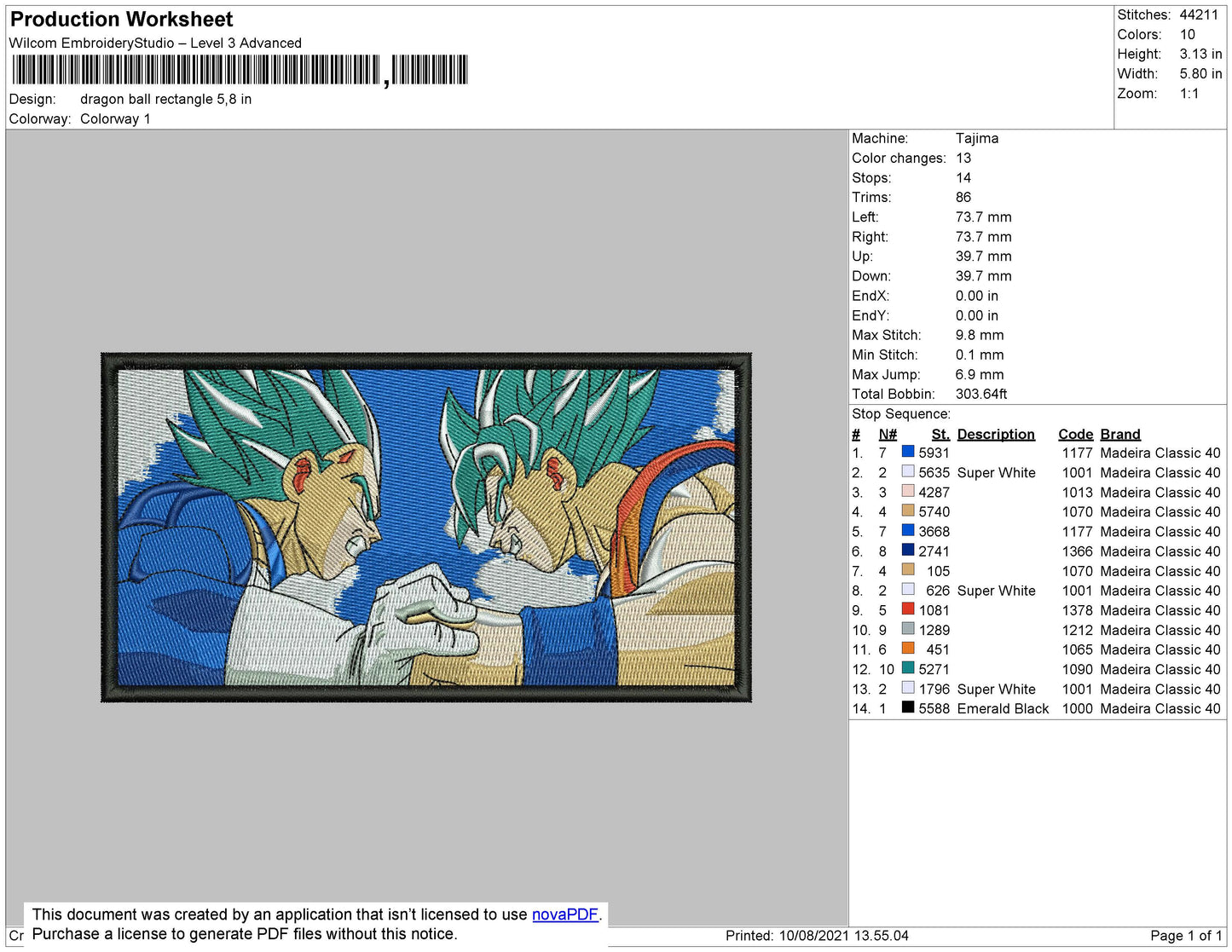
Task: Click the Brand column header
Action: (x=1119, y=434)
